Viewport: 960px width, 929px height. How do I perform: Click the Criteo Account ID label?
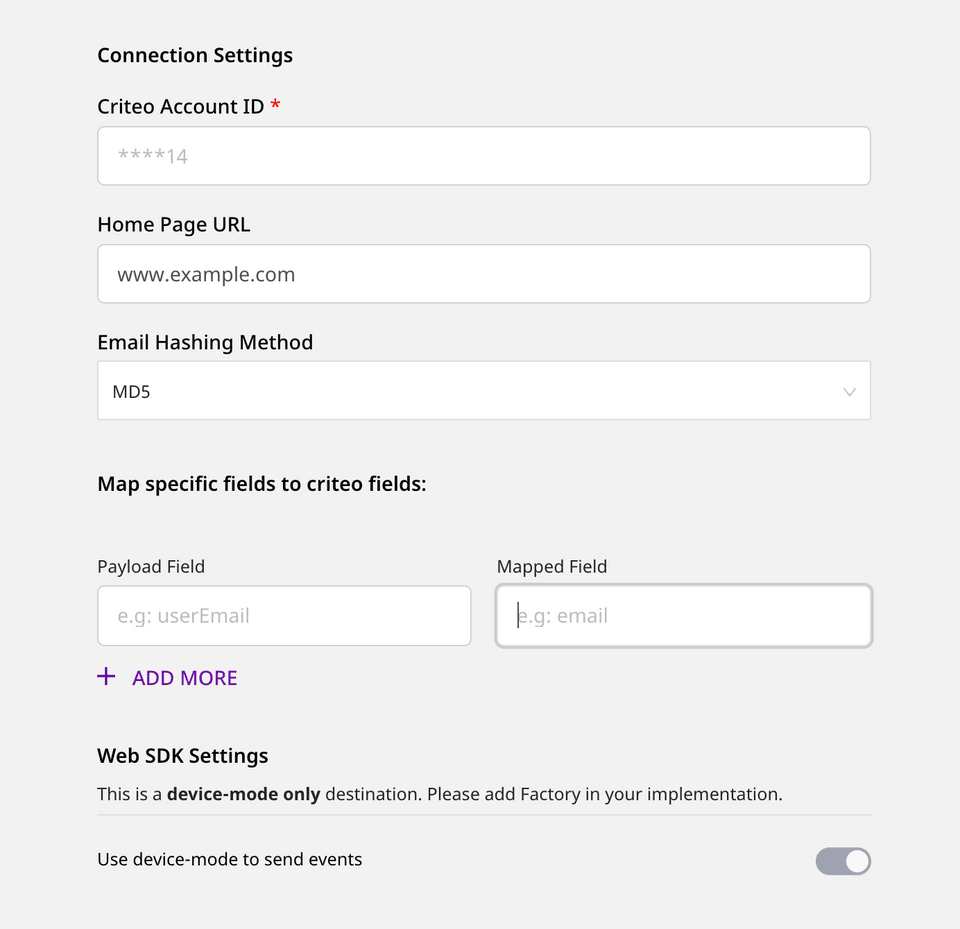(180, 106)
